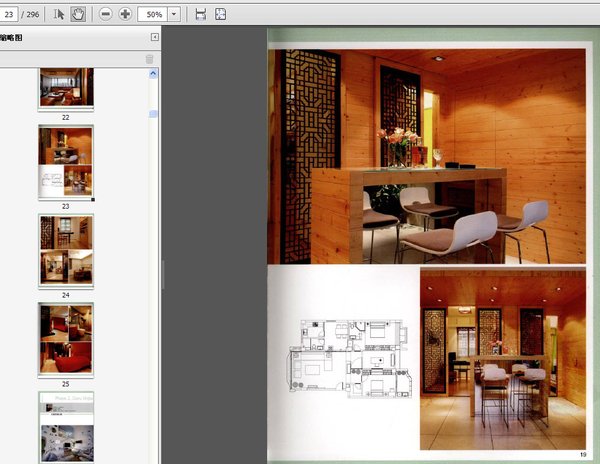Image resolution: width=600 pixels, height=464 pixels.
Task: Open the zoom level dropdown arrow
Action: pyautogui.click(x=174, y=15)
